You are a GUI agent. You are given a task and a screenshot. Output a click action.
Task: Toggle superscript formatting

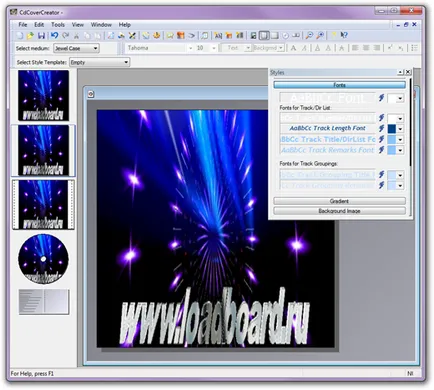point(390,48)
